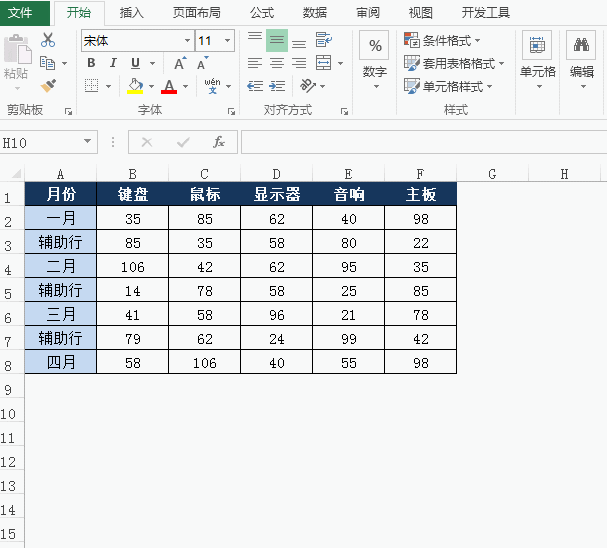The image size is (607, 548).
Task: Align text right
Action: [x=299, y=63]
